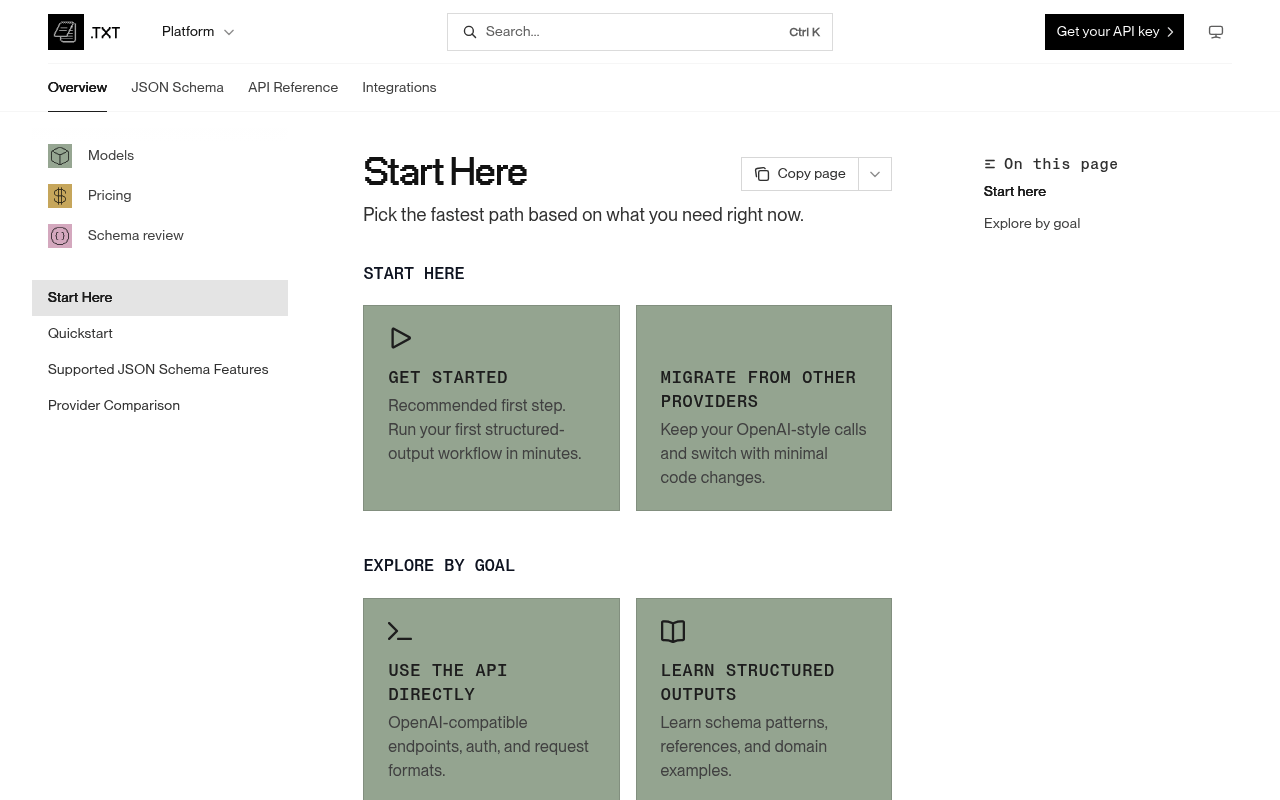The image size is (1280, 800).
Task: Open Learn Structured Outputs card title
Action: 747,683
